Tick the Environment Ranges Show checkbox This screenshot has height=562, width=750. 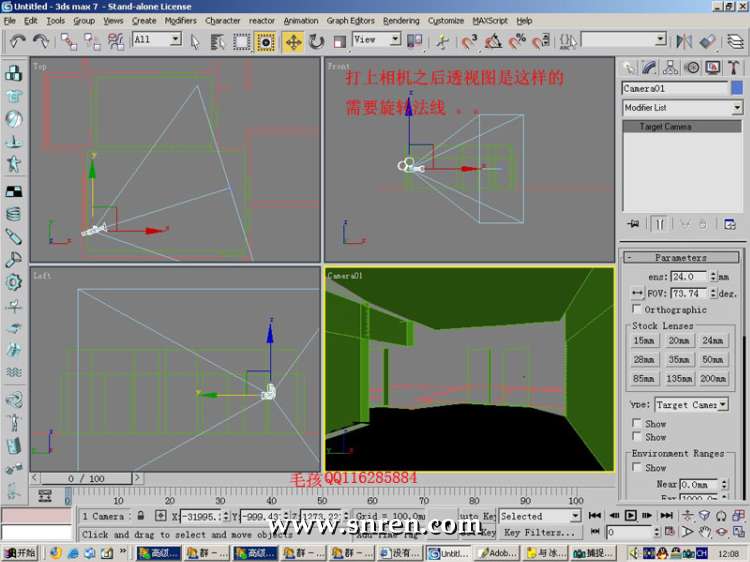(x=638, y=467)
